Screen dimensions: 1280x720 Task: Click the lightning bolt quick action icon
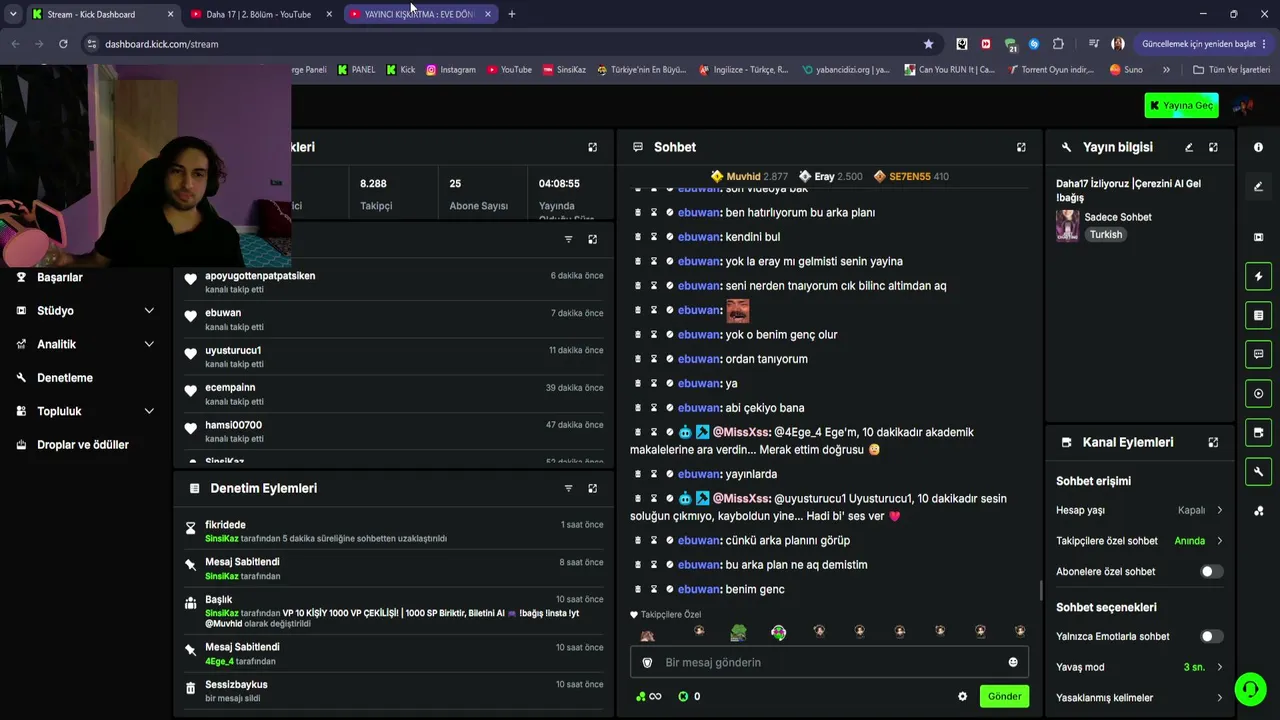(1258, 276)
